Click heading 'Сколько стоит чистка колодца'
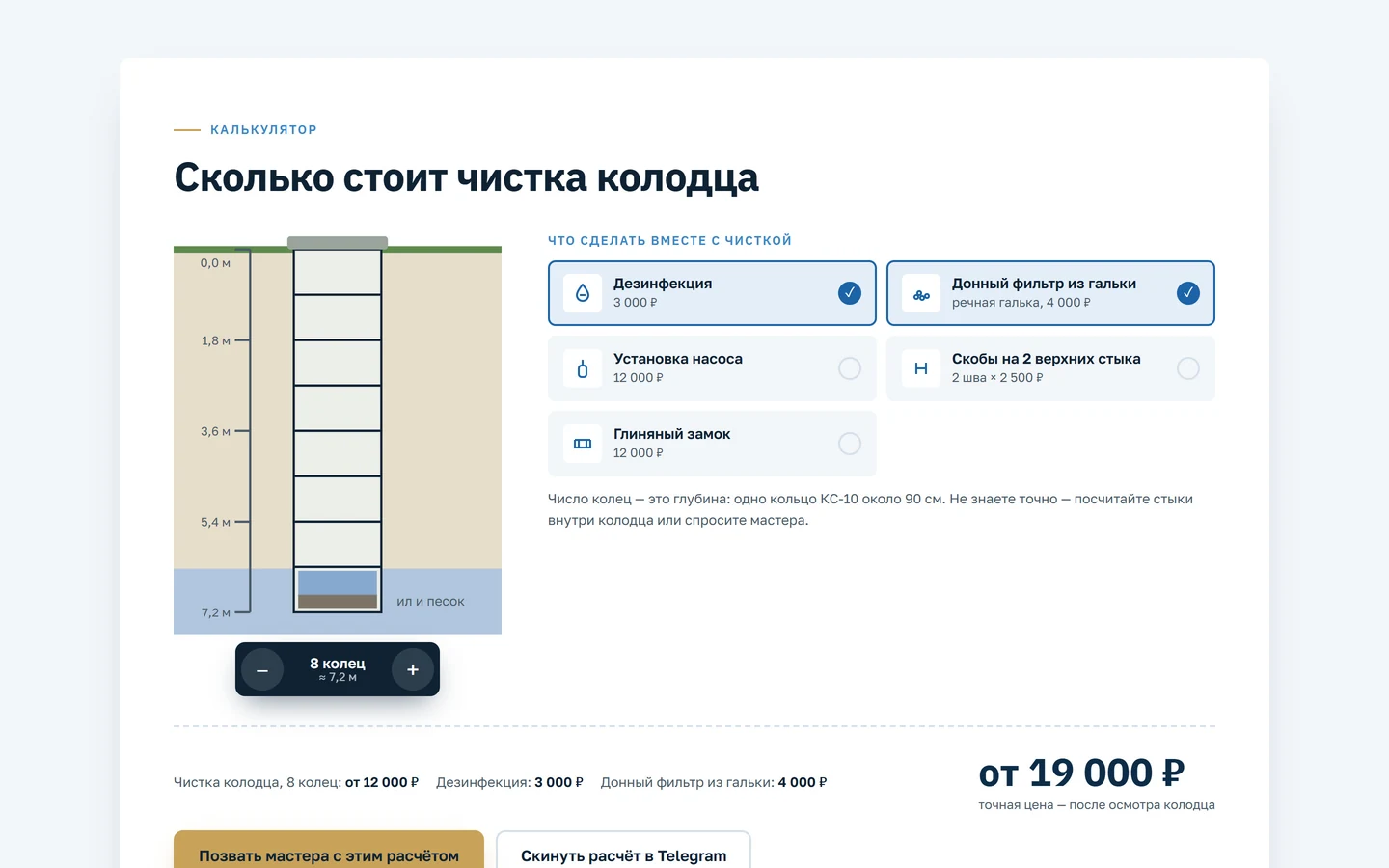Viewport: 1389px width, 868px height. (x=466, y=177)
